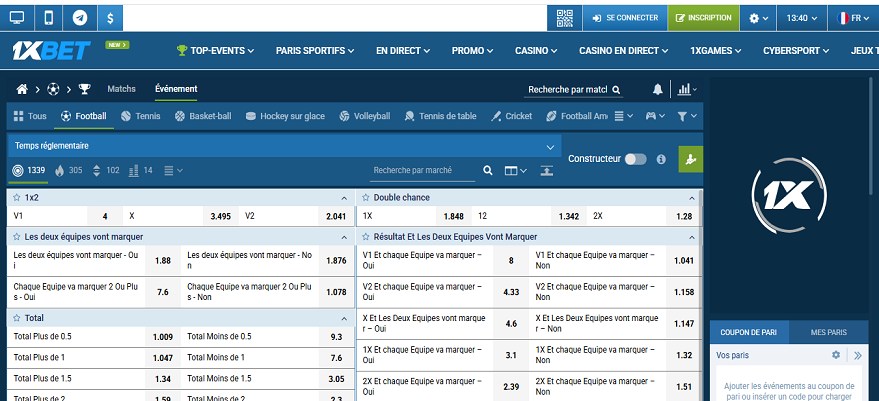The image size is (879, 401).
Task: Open the mobile app icon
Action: click(49, 18)
